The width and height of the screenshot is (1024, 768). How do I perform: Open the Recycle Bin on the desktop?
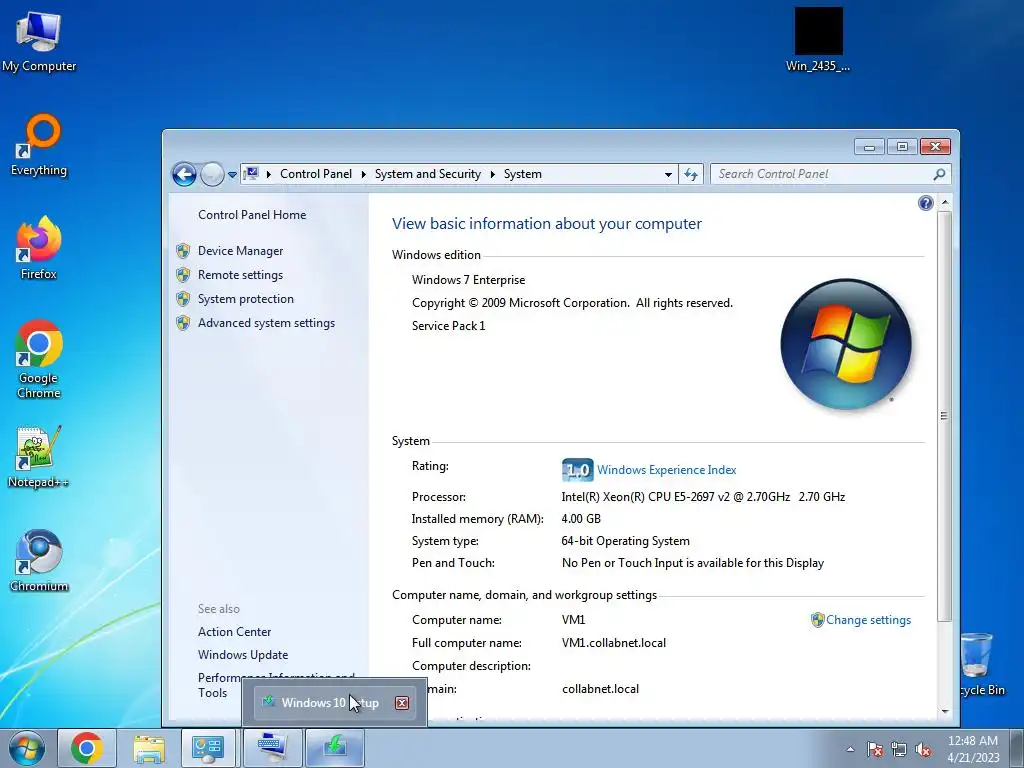978,664
